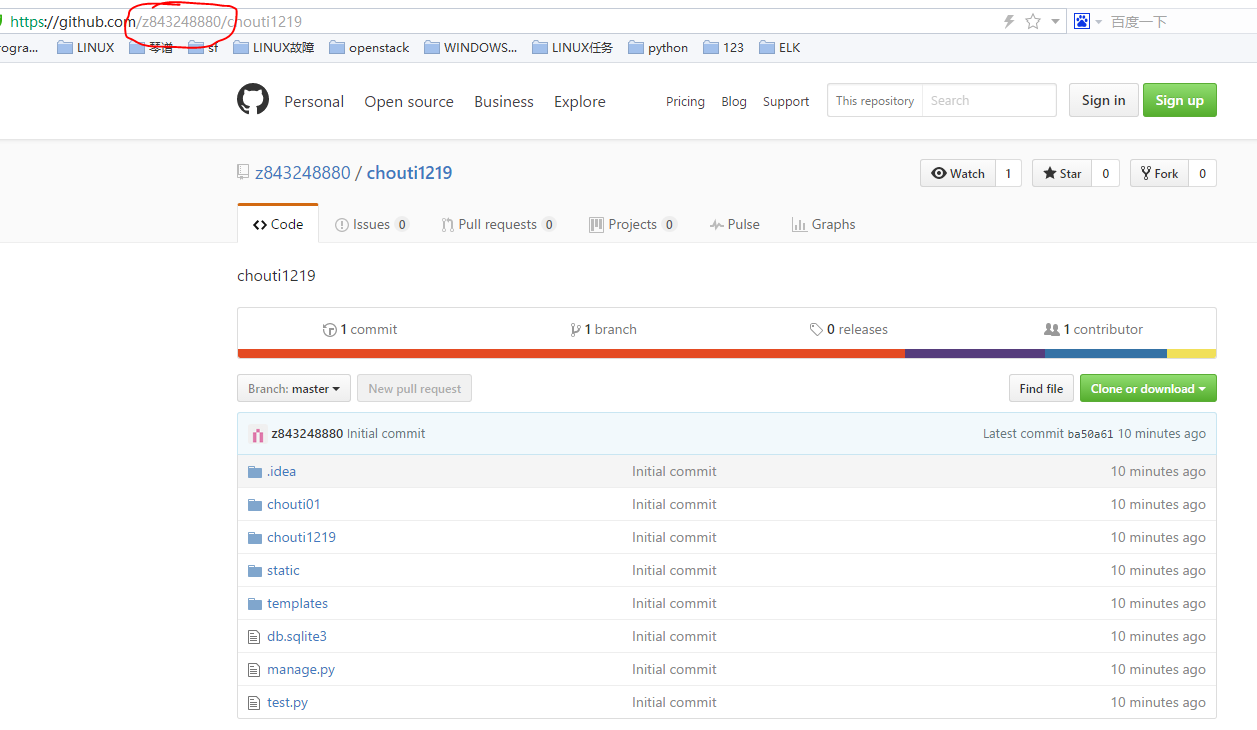Open the chouti1219 repository title link
The width and height of the screenshot is (1257, 730).
pos(409,172)
